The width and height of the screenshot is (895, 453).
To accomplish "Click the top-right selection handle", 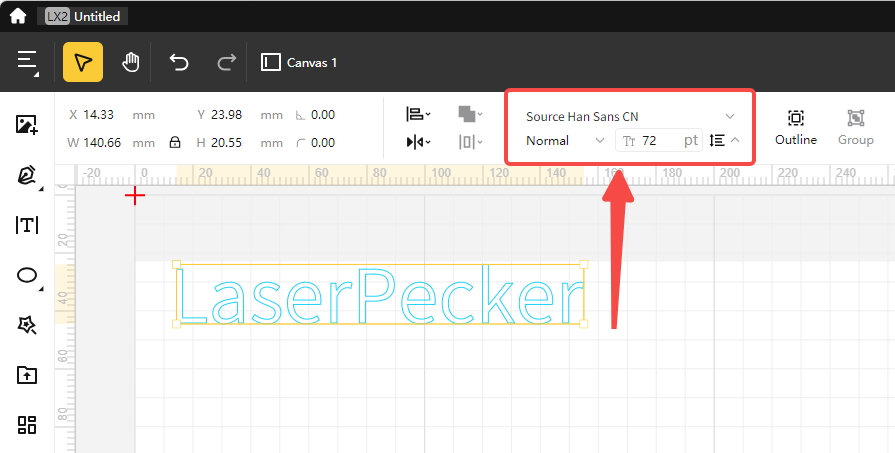I will [x=583, y=264].
